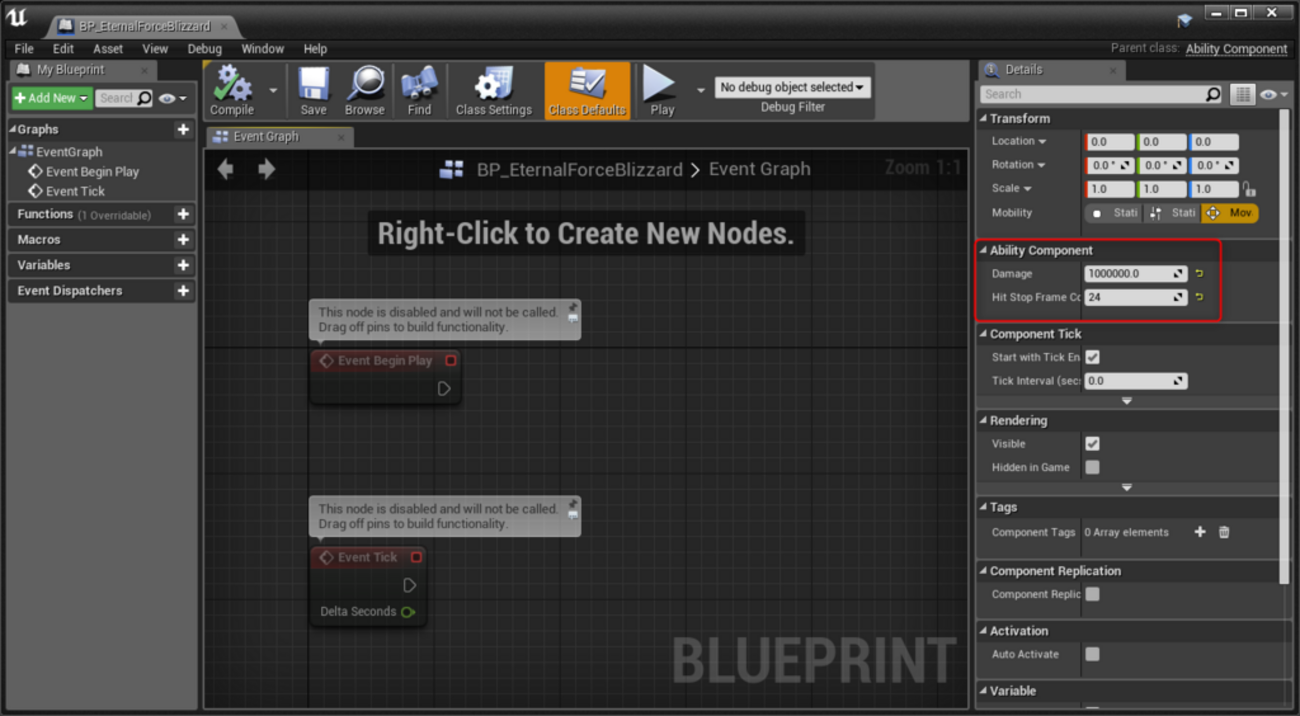Toggle Hidden in Game checkbox
Viewport: 1300px width, 716px height.
click(1092, 467)
